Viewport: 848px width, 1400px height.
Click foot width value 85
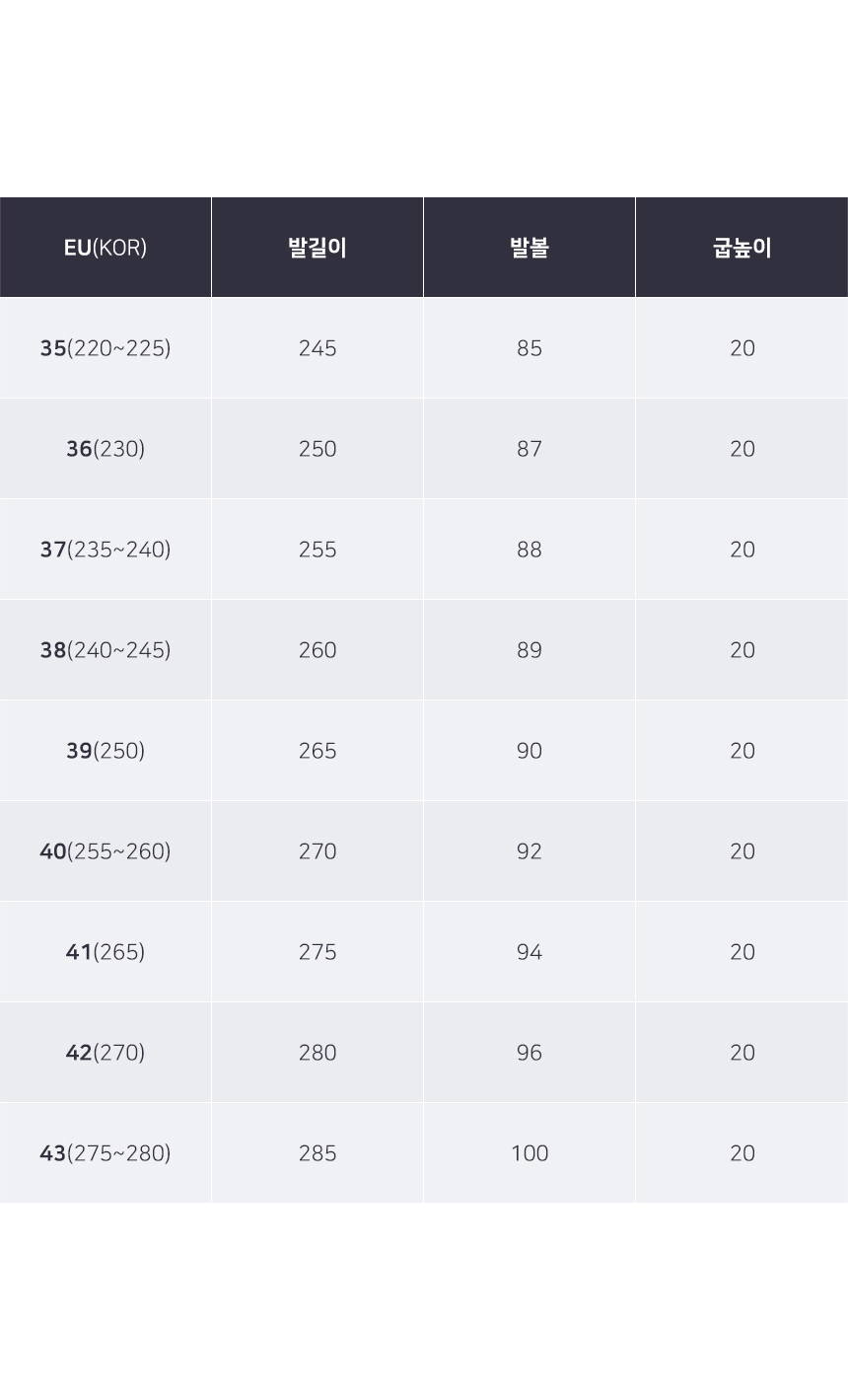tap(530, 348)
